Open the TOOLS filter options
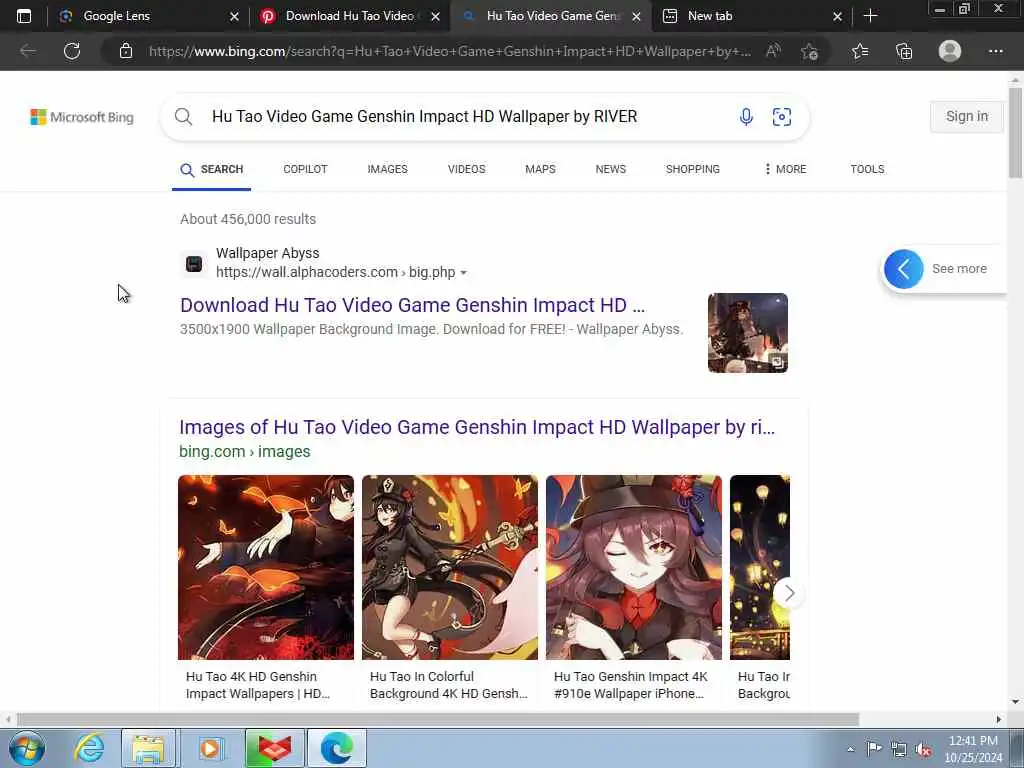Viewport: 1024px width, 768px height. click(867, 169)
